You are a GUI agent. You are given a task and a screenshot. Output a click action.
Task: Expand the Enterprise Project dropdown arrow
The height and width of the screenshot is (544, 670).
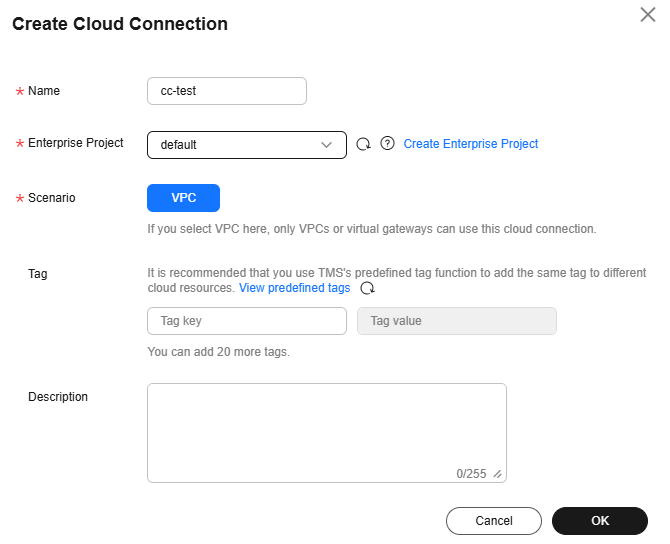(x=326, y=145)
